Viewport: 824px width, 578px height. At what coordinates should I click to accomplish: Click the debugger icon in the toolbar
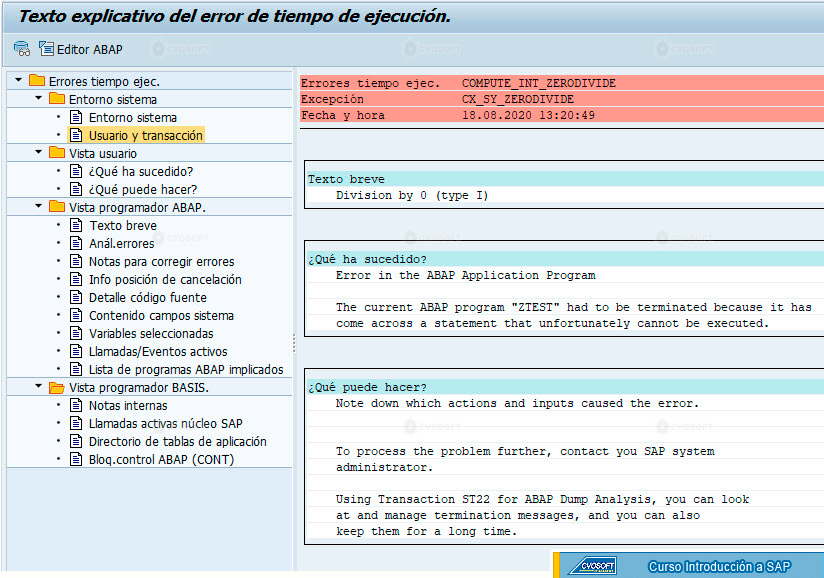point(22,49)
